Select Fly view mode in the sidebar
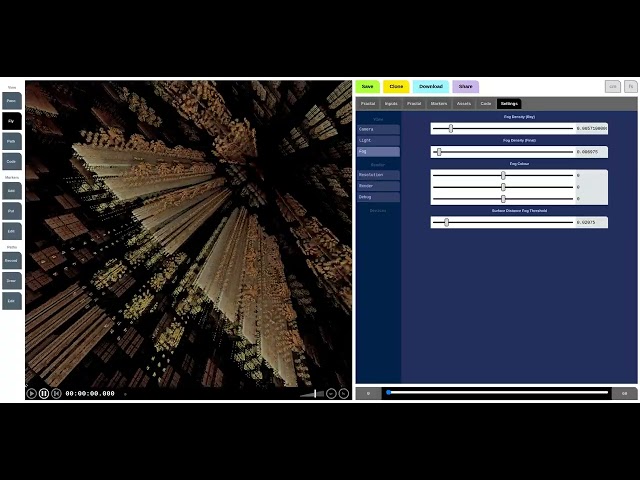The height and width of the screenshot is (480, 640). (x=12, y=121)
